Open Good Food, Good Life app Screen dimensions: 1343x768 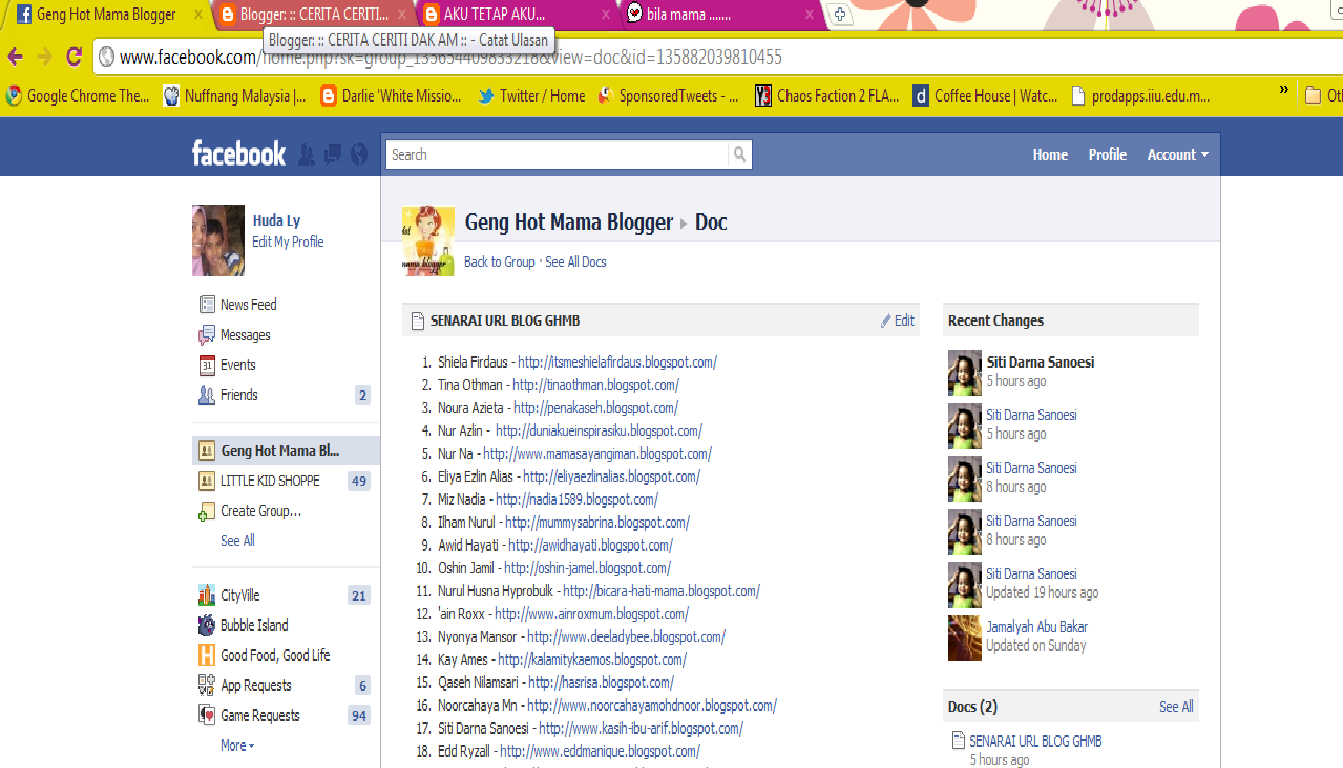pyautogui.click(x=275, y=655)
